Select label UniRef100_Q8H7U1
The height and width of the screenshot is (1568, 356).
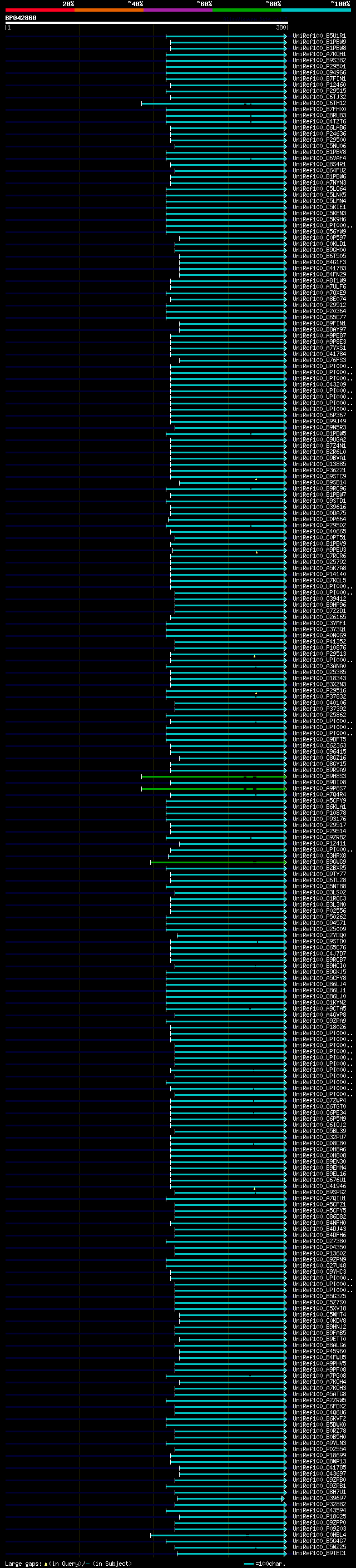pyautogui.click(x=319, y=1492)
